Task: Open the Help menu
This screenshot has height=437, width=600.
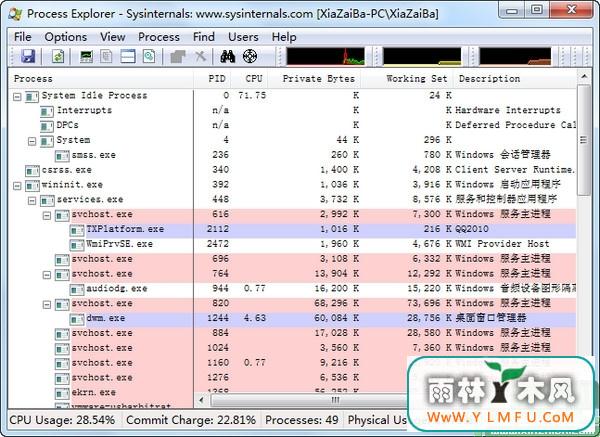Action: [x=284, y=37]
